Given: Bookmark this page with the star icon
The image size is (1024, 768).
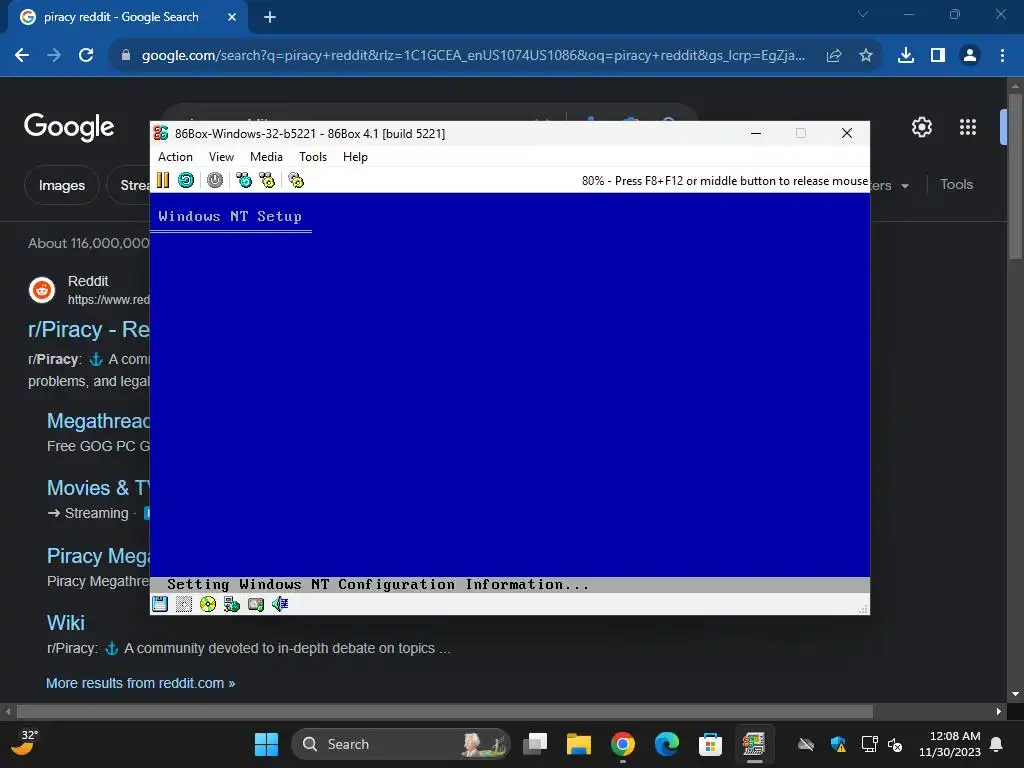Looking at the screenshot, I should pyautogui.click(x=866, y=56).
